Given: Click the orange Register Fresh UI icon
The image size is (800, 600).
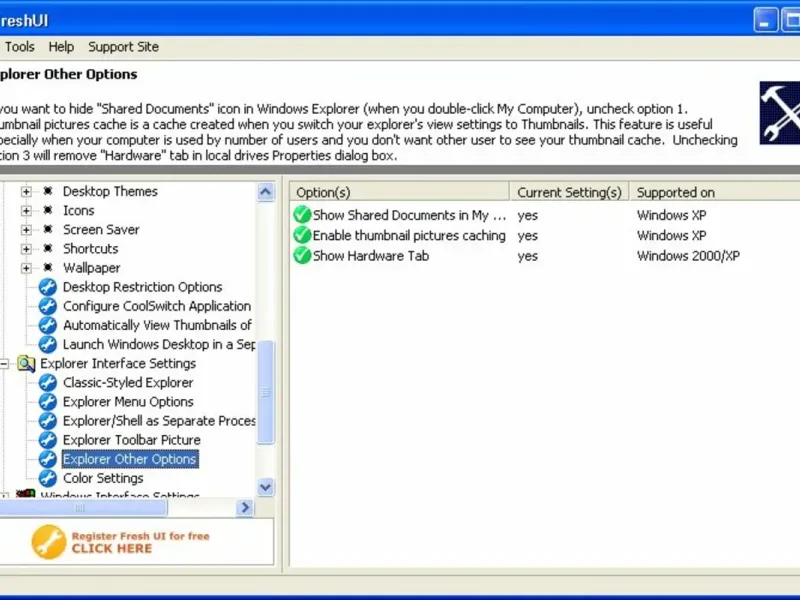Looking at the screenshot, I should 48,542.
